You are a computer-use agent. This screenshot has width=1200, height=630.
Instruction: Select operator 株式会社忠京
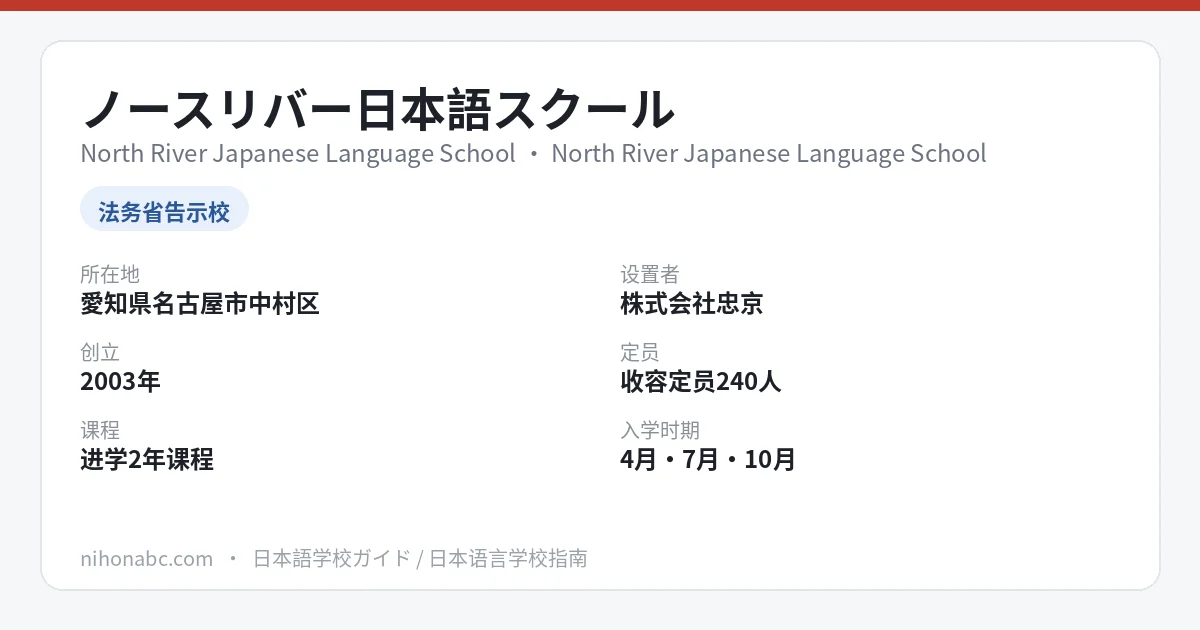click(692, 304)
